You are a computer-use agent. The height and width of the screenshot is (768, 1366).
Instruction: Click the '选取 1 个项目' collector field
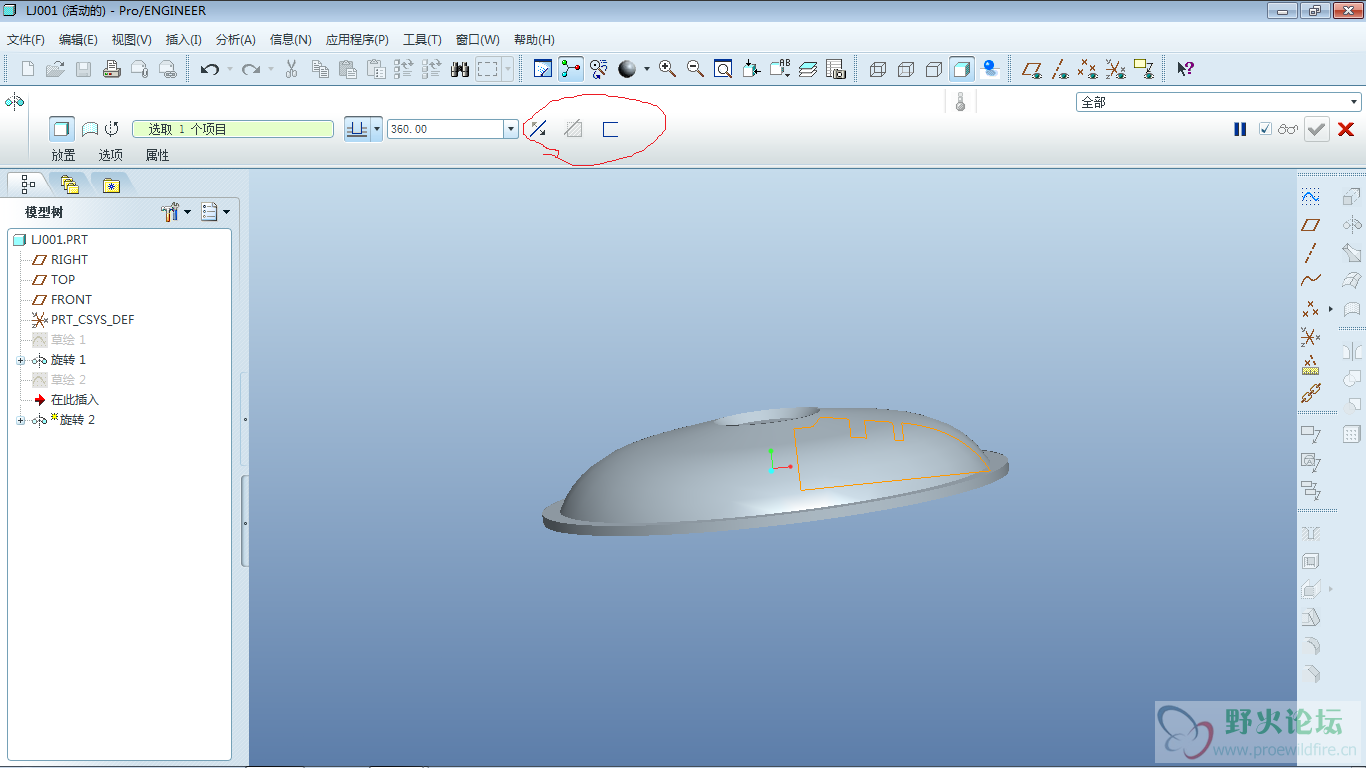(x=233, y=129)
